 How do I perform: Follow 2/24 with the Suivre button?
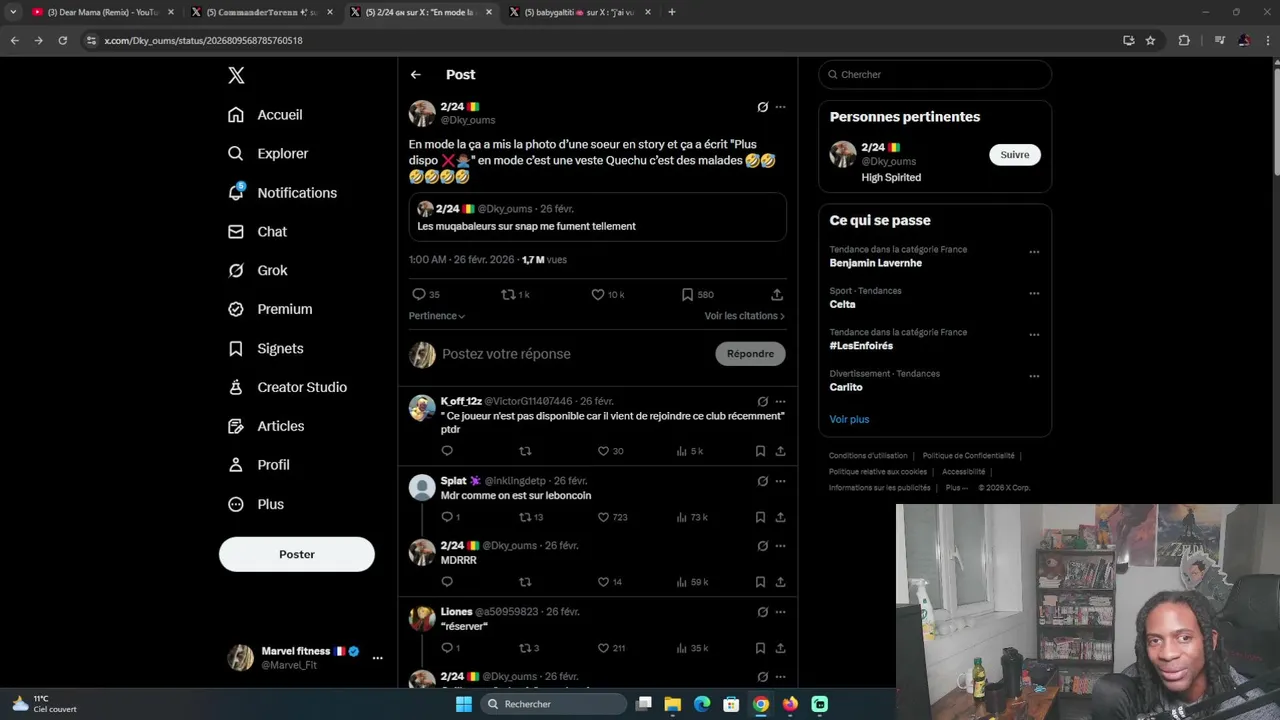point(1015,155)
